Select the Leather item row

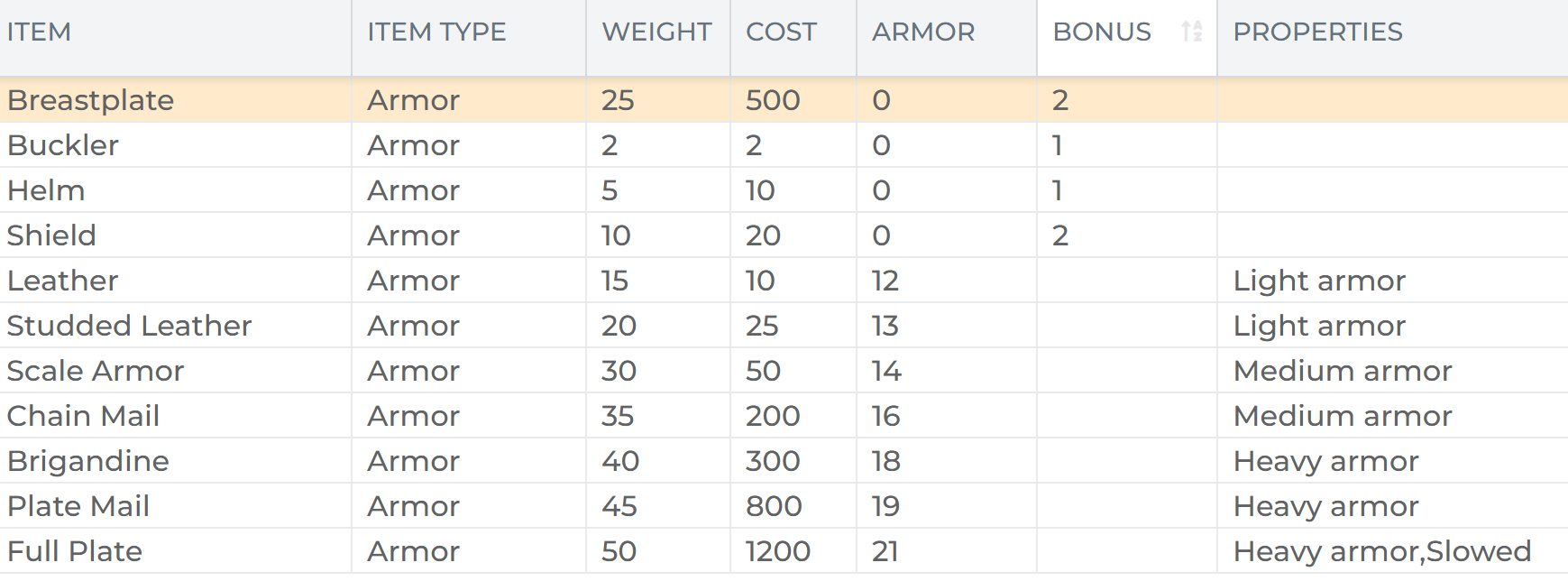(x=784, y=280)
